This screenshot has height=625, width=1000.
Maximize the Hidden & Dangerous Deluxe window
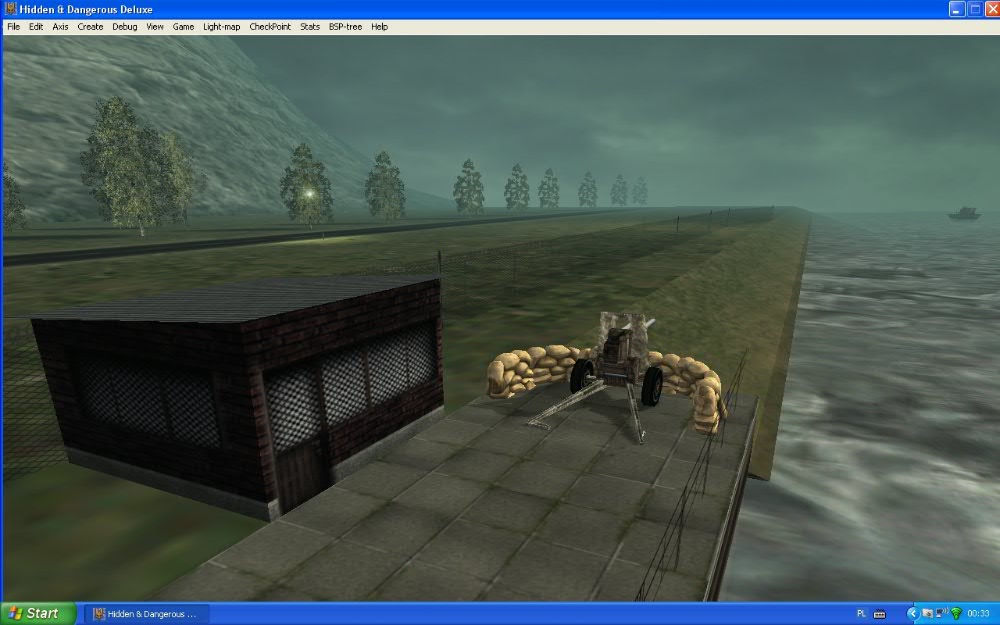975,9
